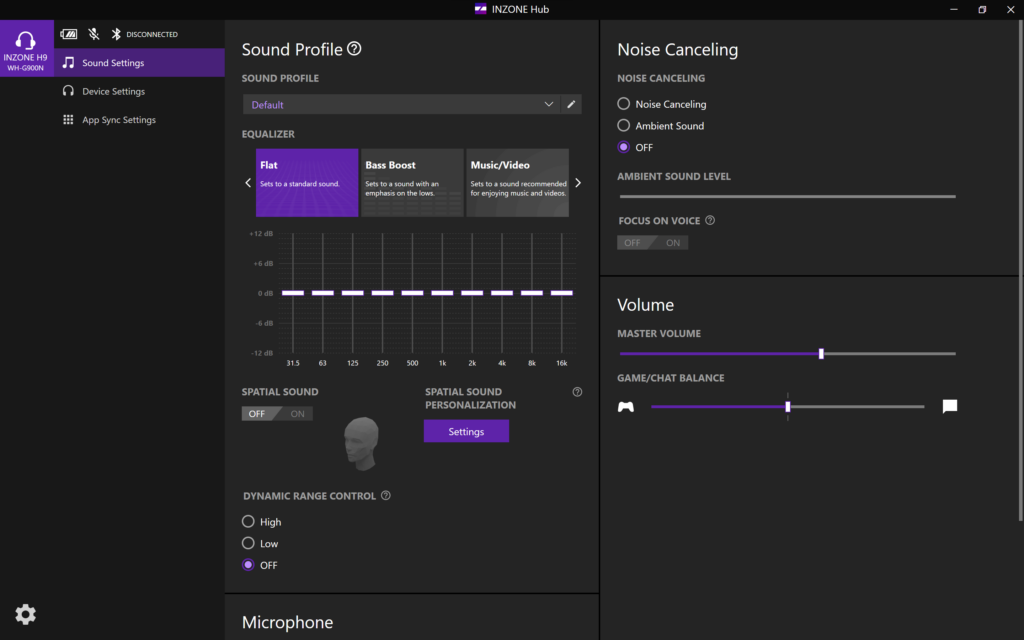Viewport: 1024px width, 640px height.
Task: Click the right panel vertical scrollbar
Action: [x=1021, y=271]
